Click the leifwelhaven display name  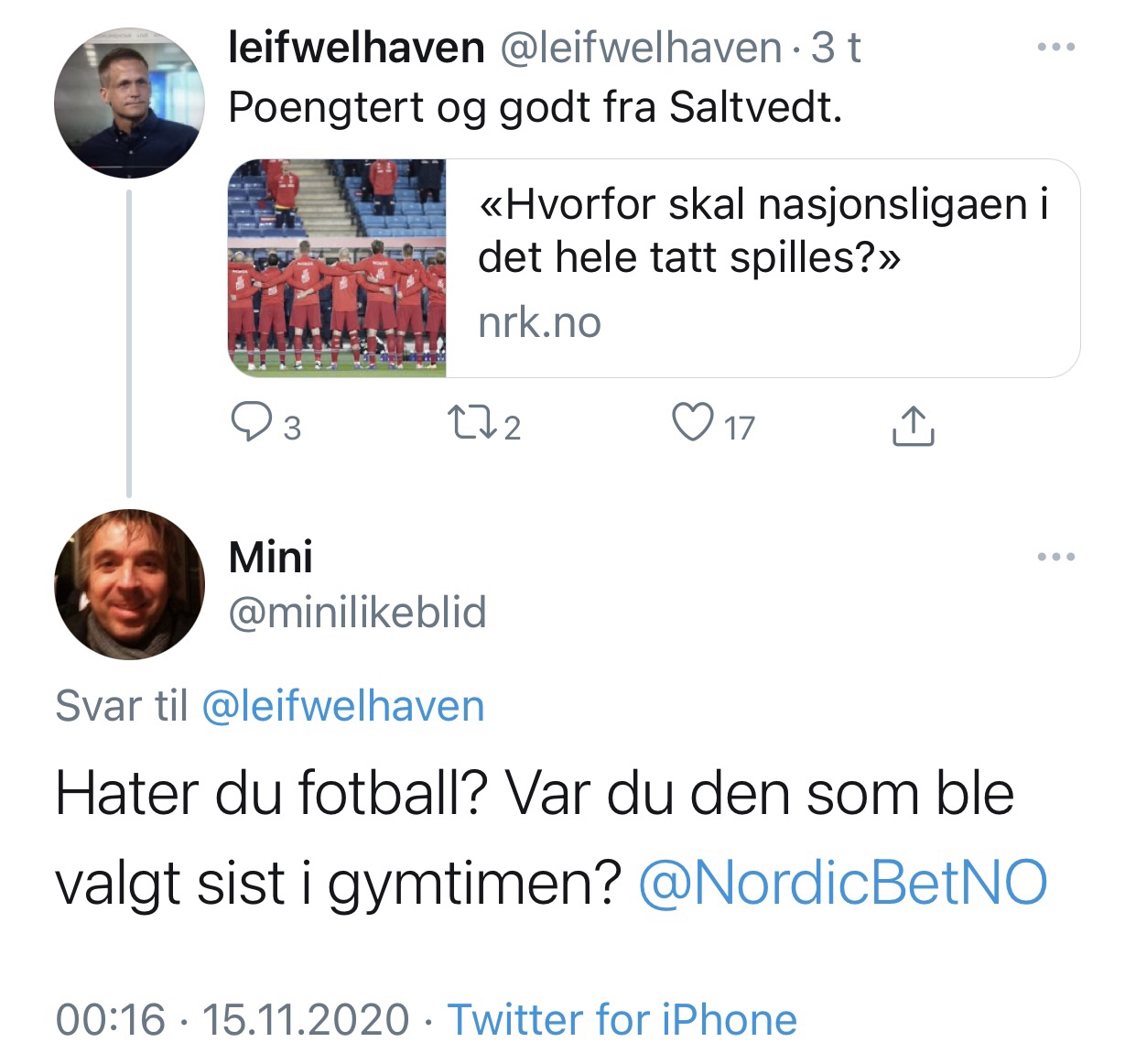[x=356, y=48]
